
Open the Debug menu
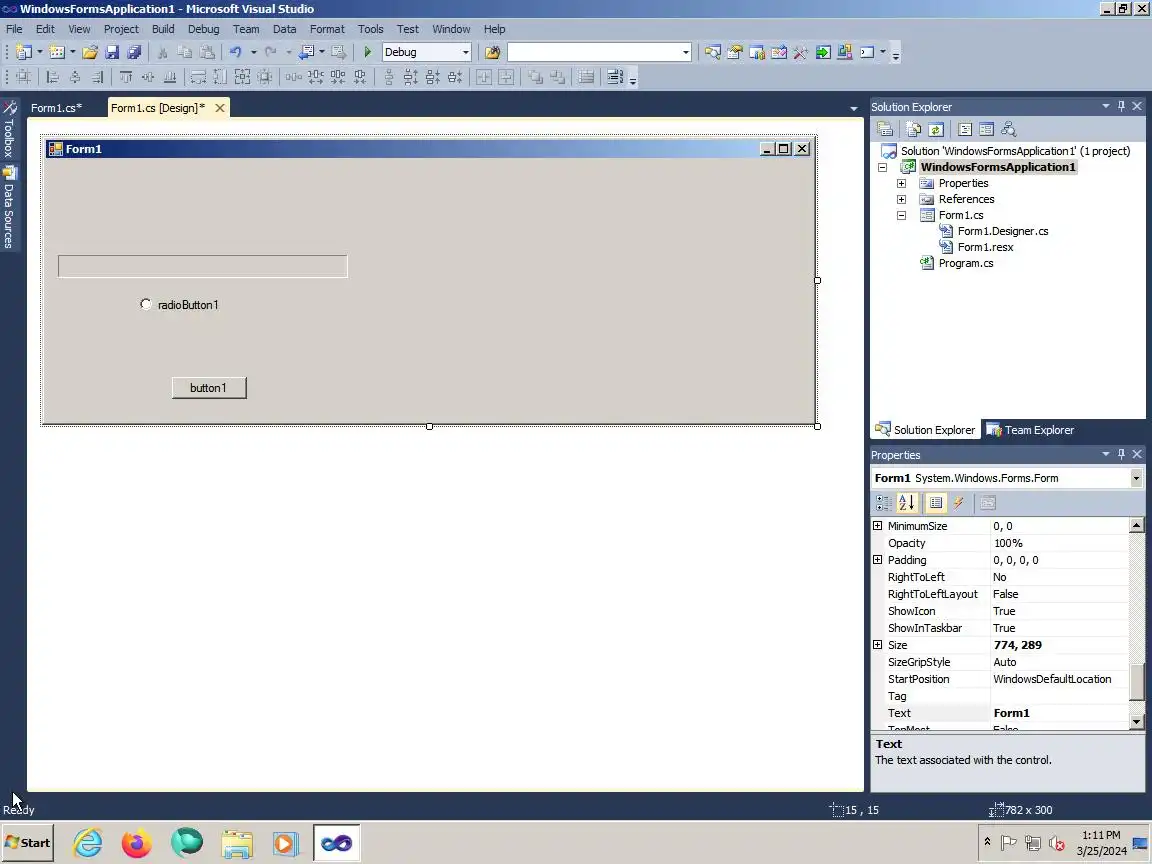(x=204, y=29)
